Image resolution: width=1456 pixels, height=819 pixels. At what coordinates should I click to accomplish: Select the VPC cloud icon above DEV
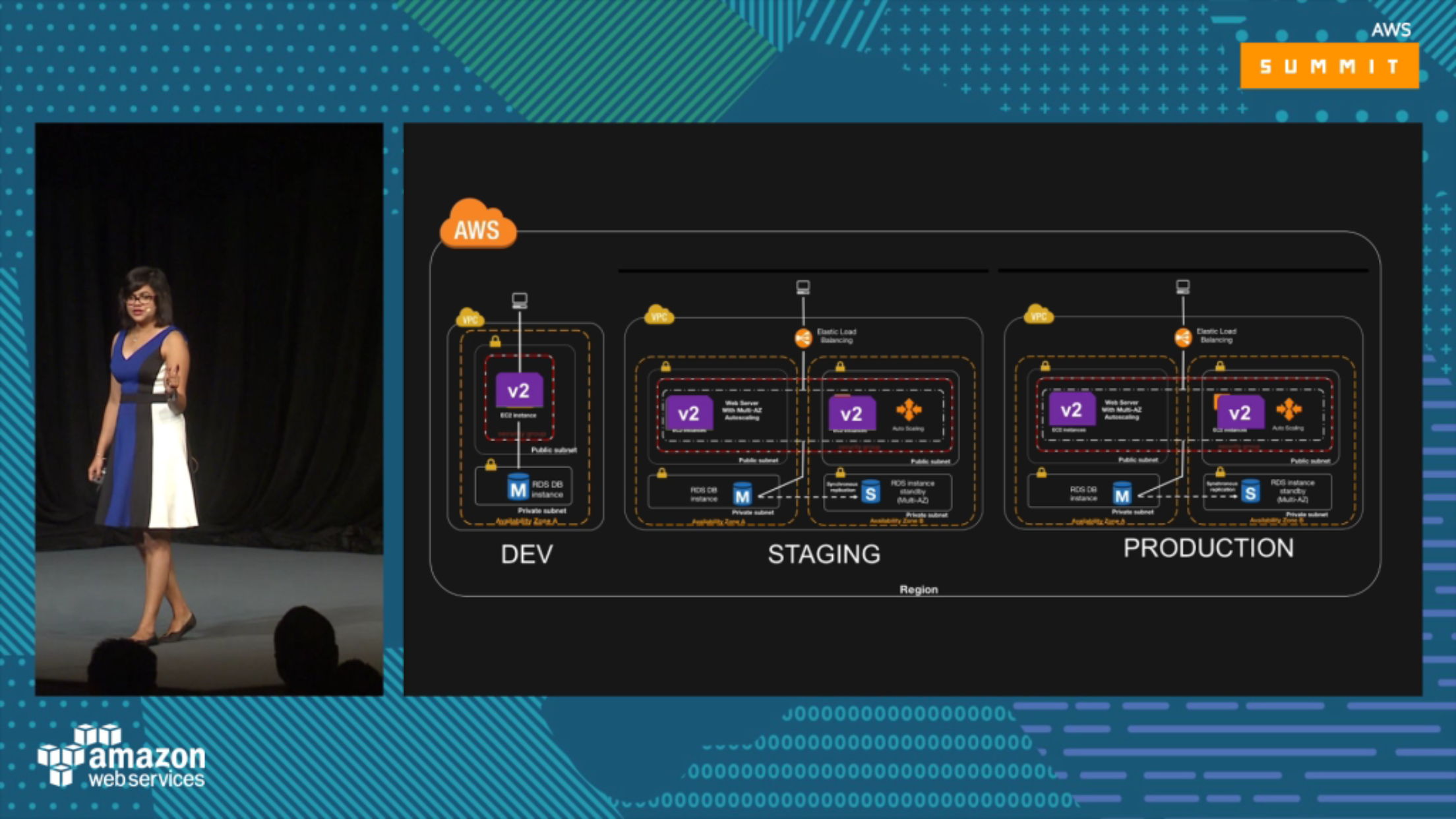coord(470,318)
